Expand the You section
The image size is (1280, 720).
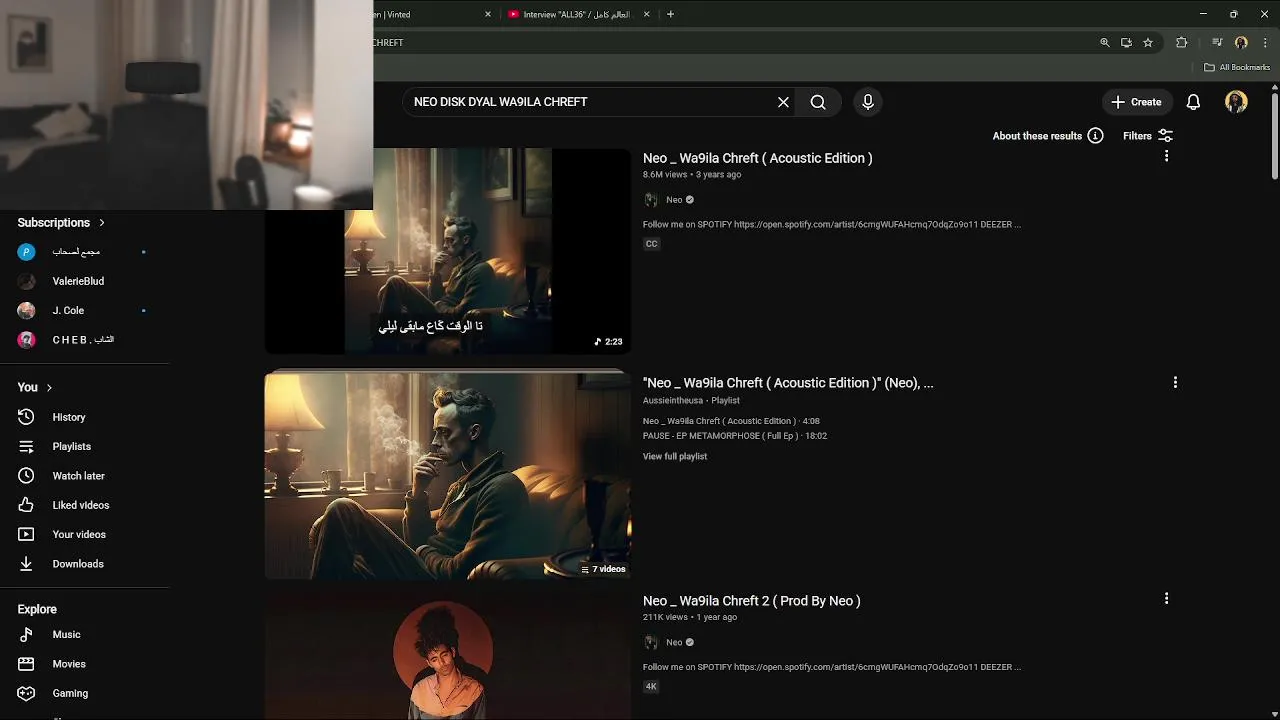point(35,387)
